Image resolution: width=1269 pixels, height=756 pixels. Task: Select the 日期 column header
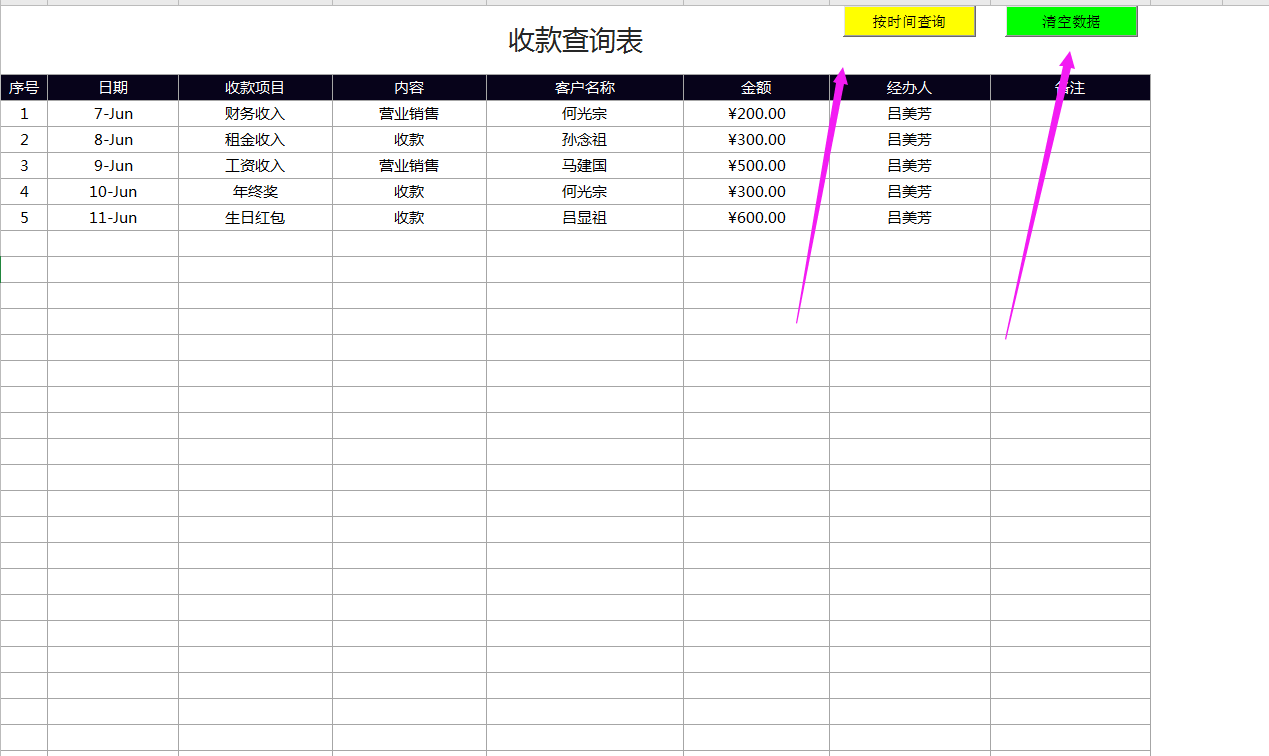tap(112, 87)
